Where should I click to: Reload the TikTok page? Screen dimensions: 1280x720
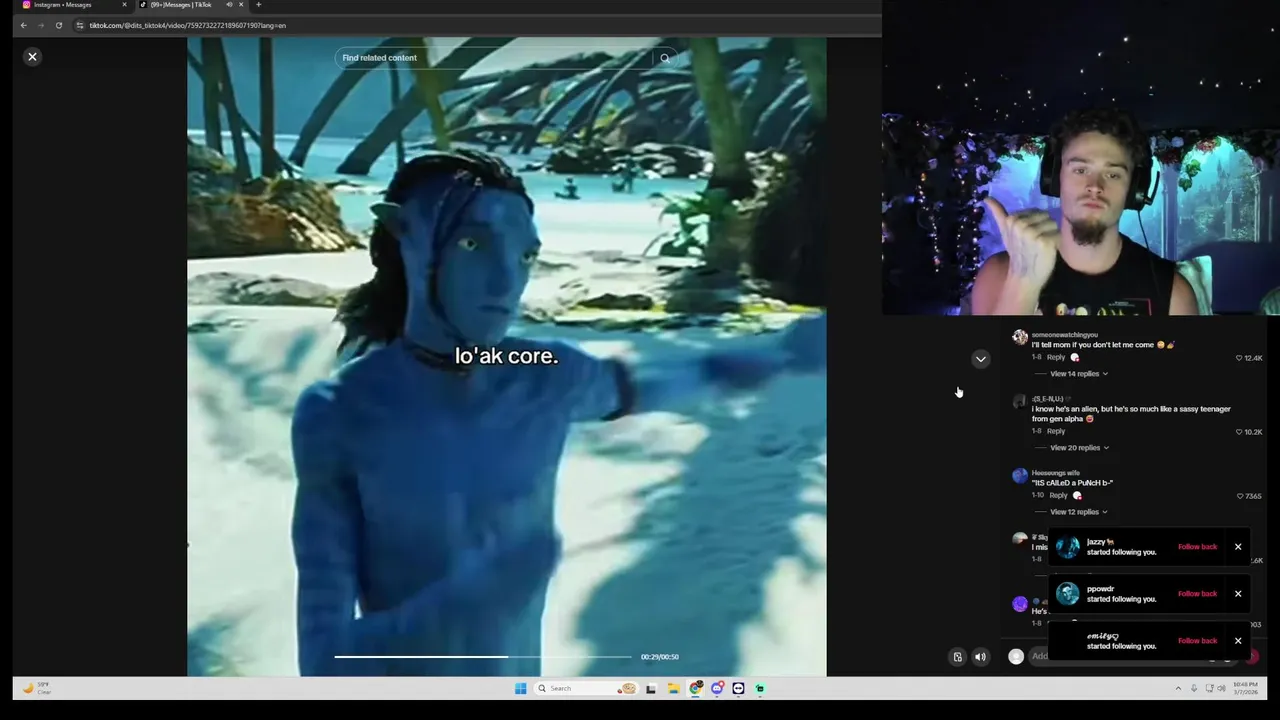[59, 25]
